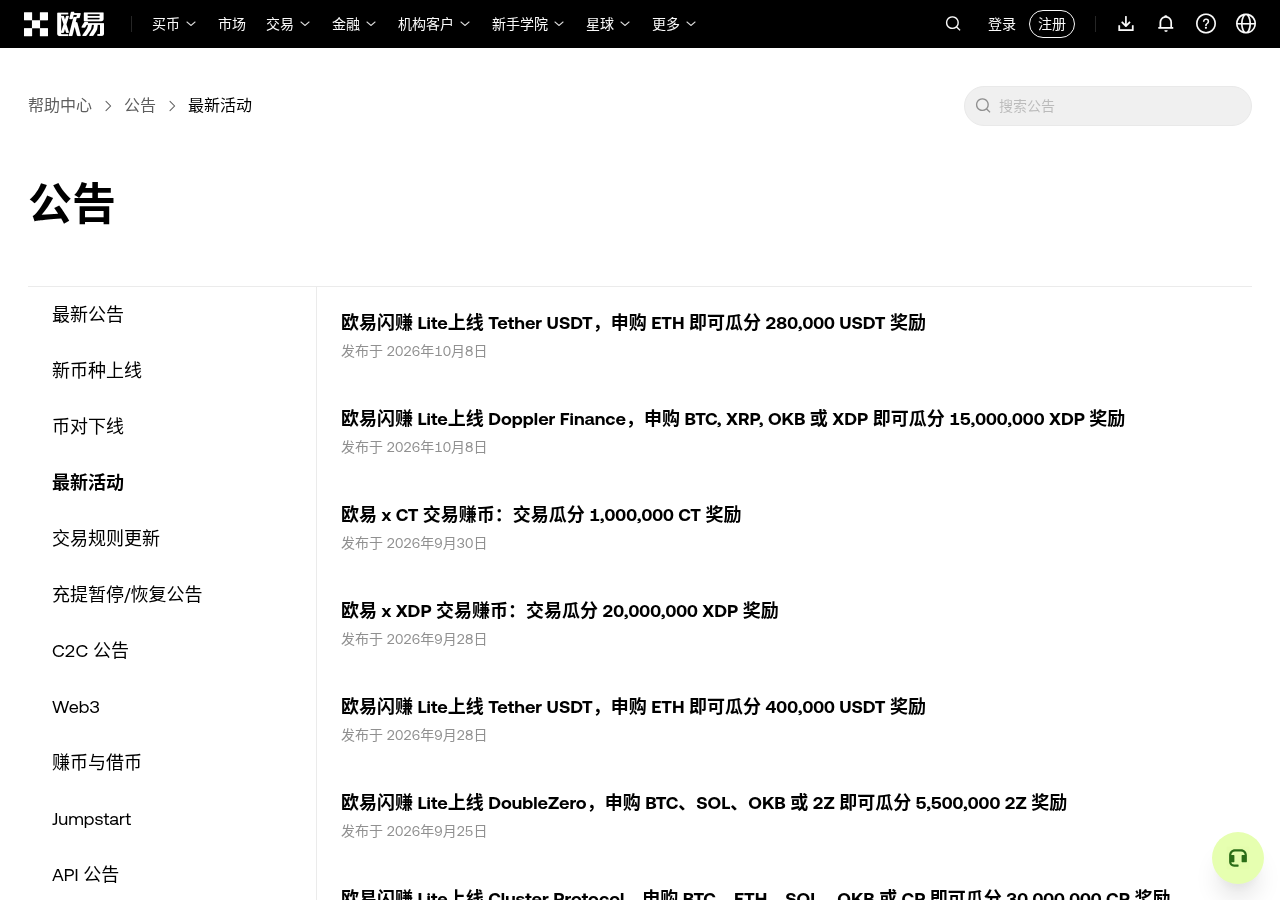The image size is (1280, 900).
Task: Expand the 新手学院 dropdown menu
Action: pyautogui.click(x=528, y=24)
